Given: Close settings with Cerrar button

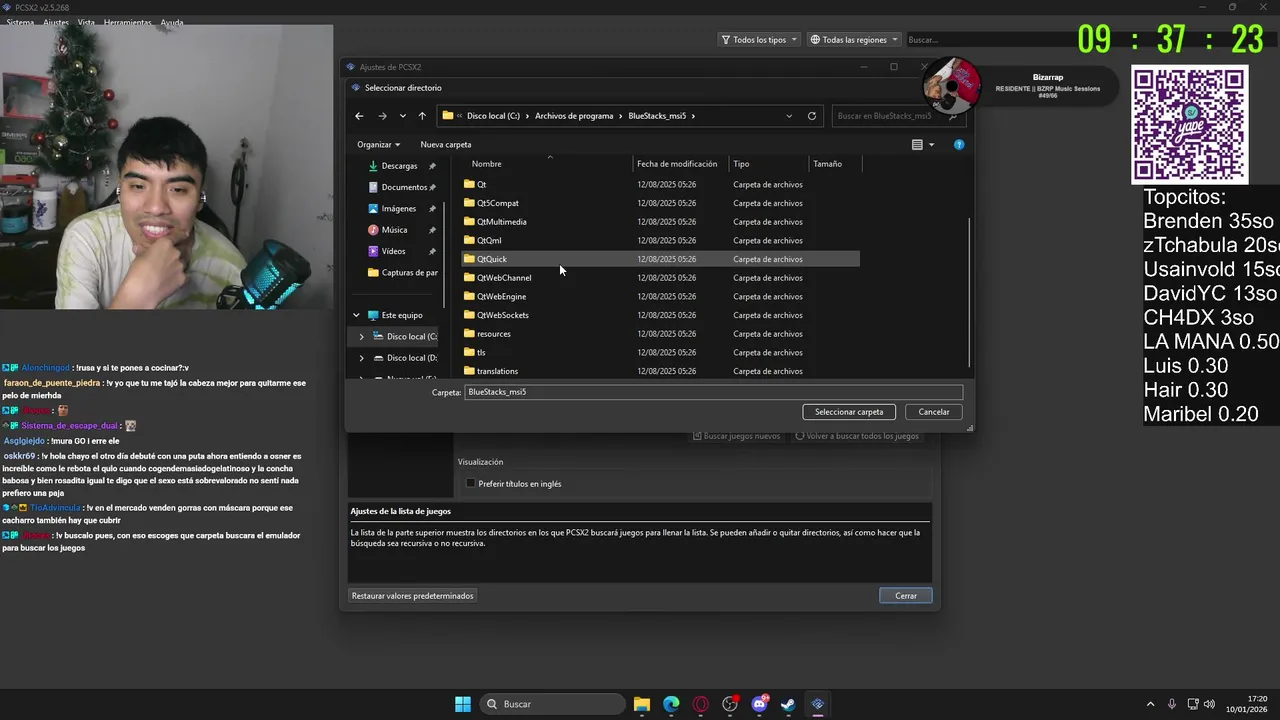Looking at the screenshot, I should point(906,596).
